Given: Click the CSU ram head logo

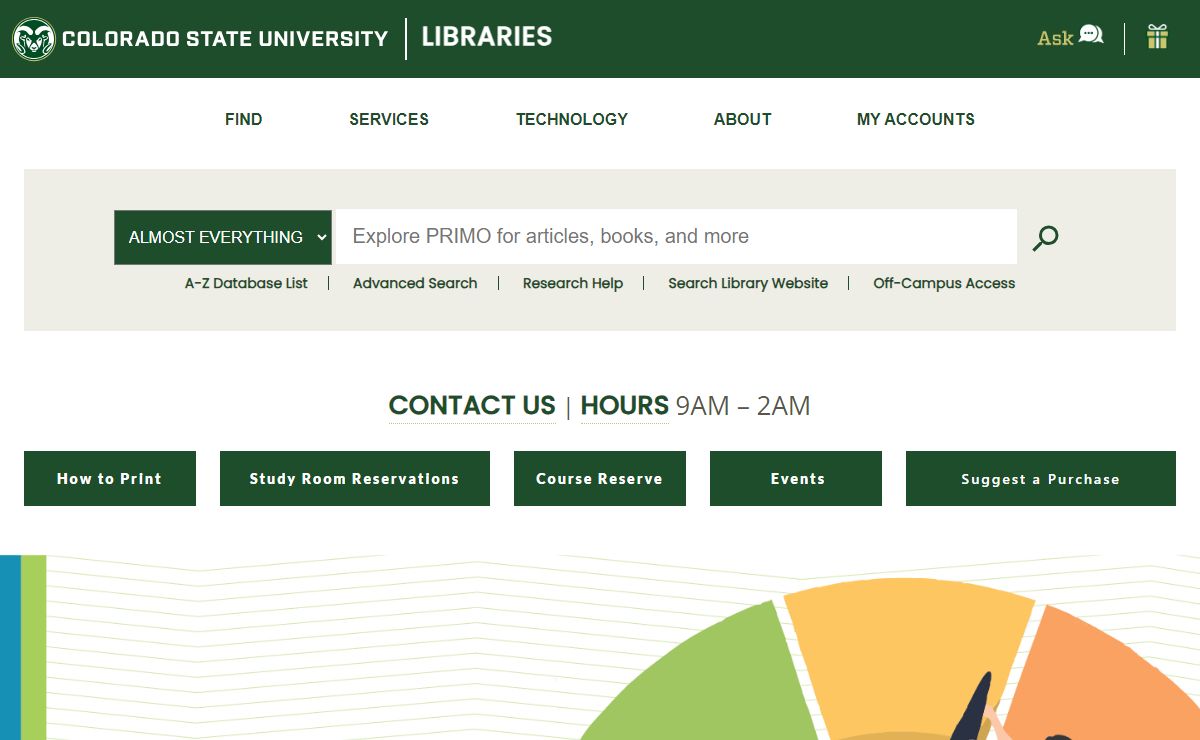Looking at the screenshot, I should (33, 39).
